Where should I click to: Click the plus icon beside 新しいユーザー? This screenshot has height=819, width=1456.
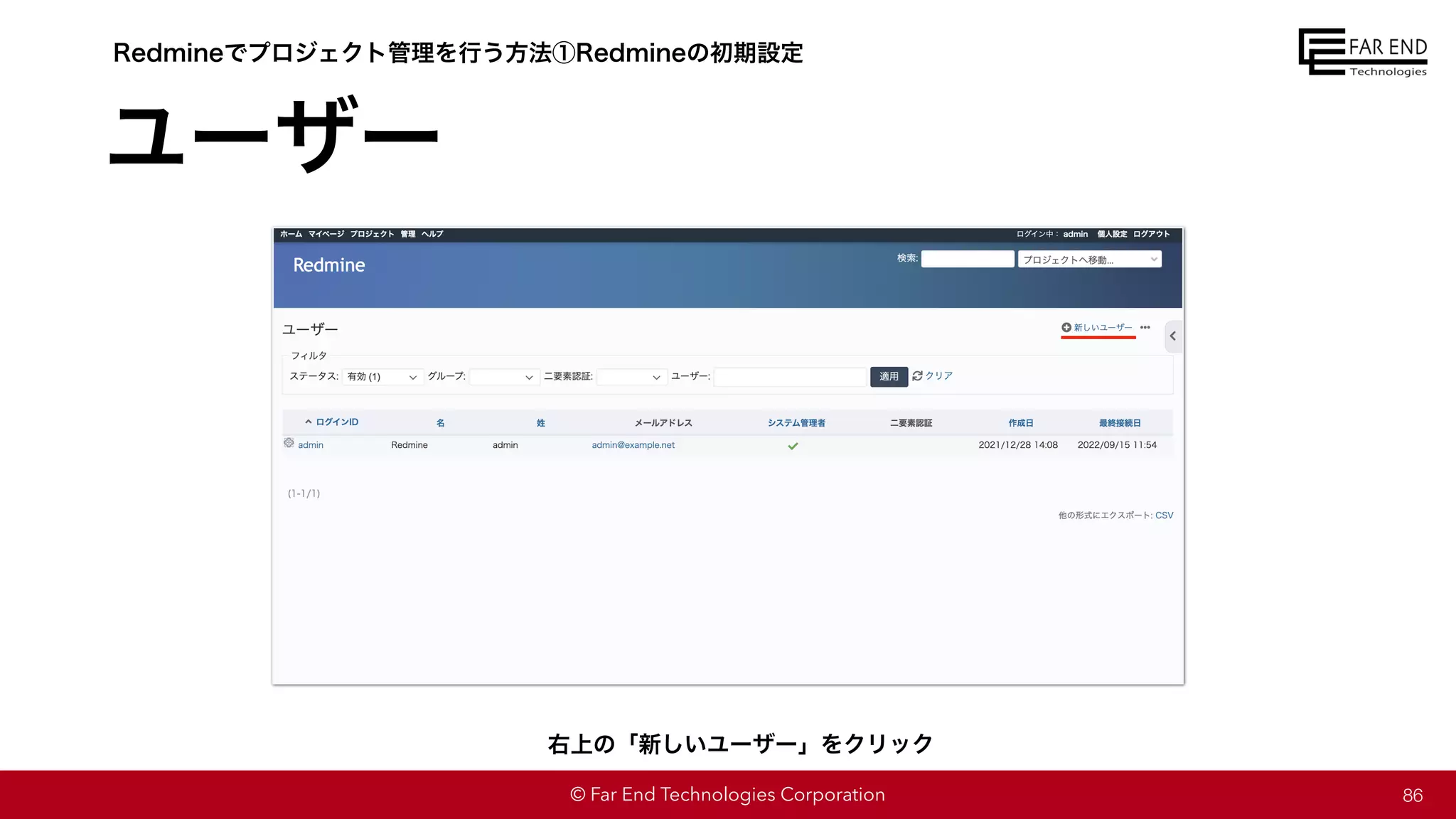click(x=1066, y=327)
